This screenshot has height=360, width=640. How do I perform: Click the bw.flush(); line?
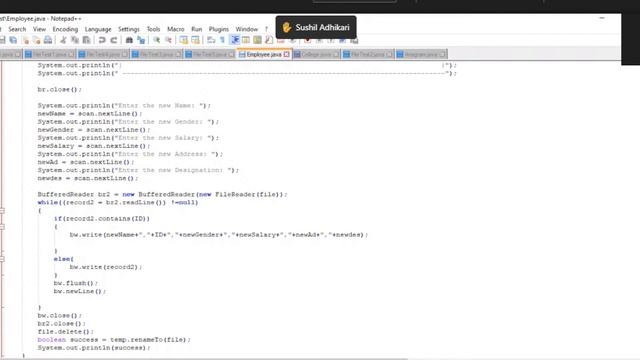coord(76,283)
